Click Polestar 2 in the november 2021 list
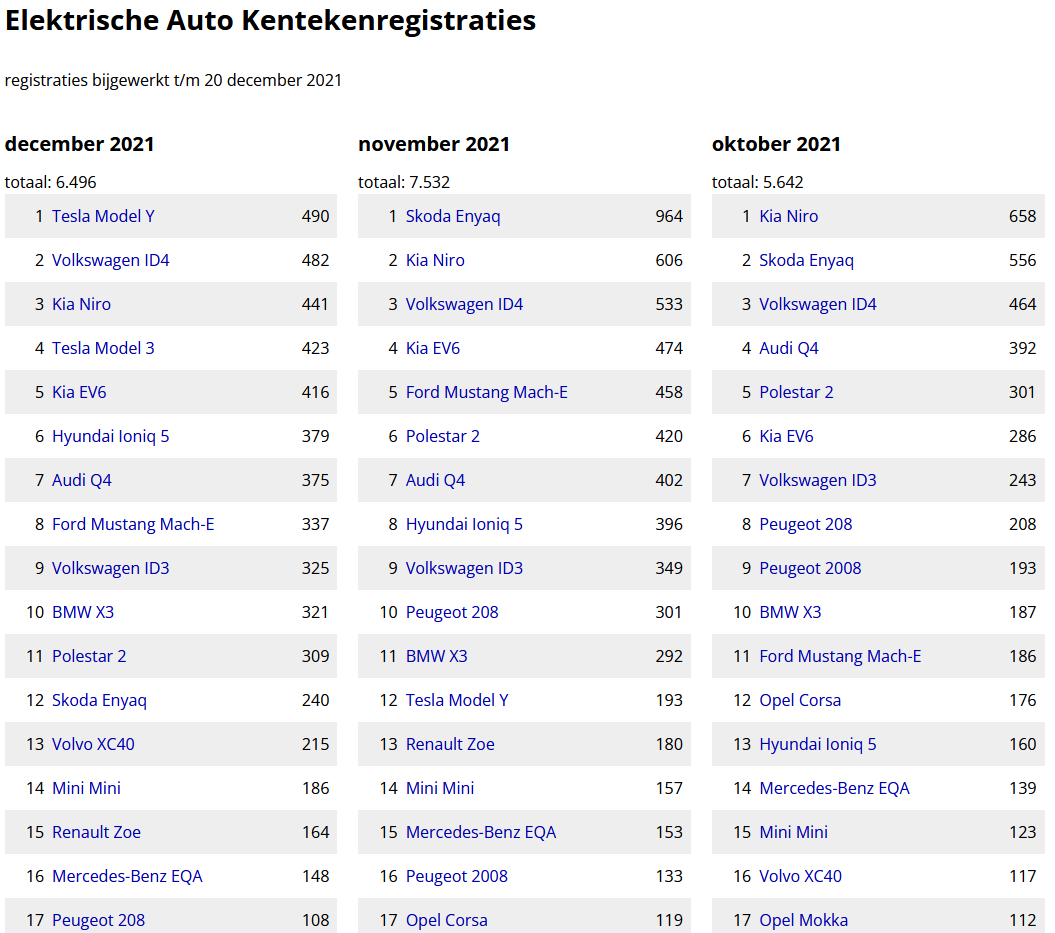1055x933 pixels. click(x=443, y=436)
